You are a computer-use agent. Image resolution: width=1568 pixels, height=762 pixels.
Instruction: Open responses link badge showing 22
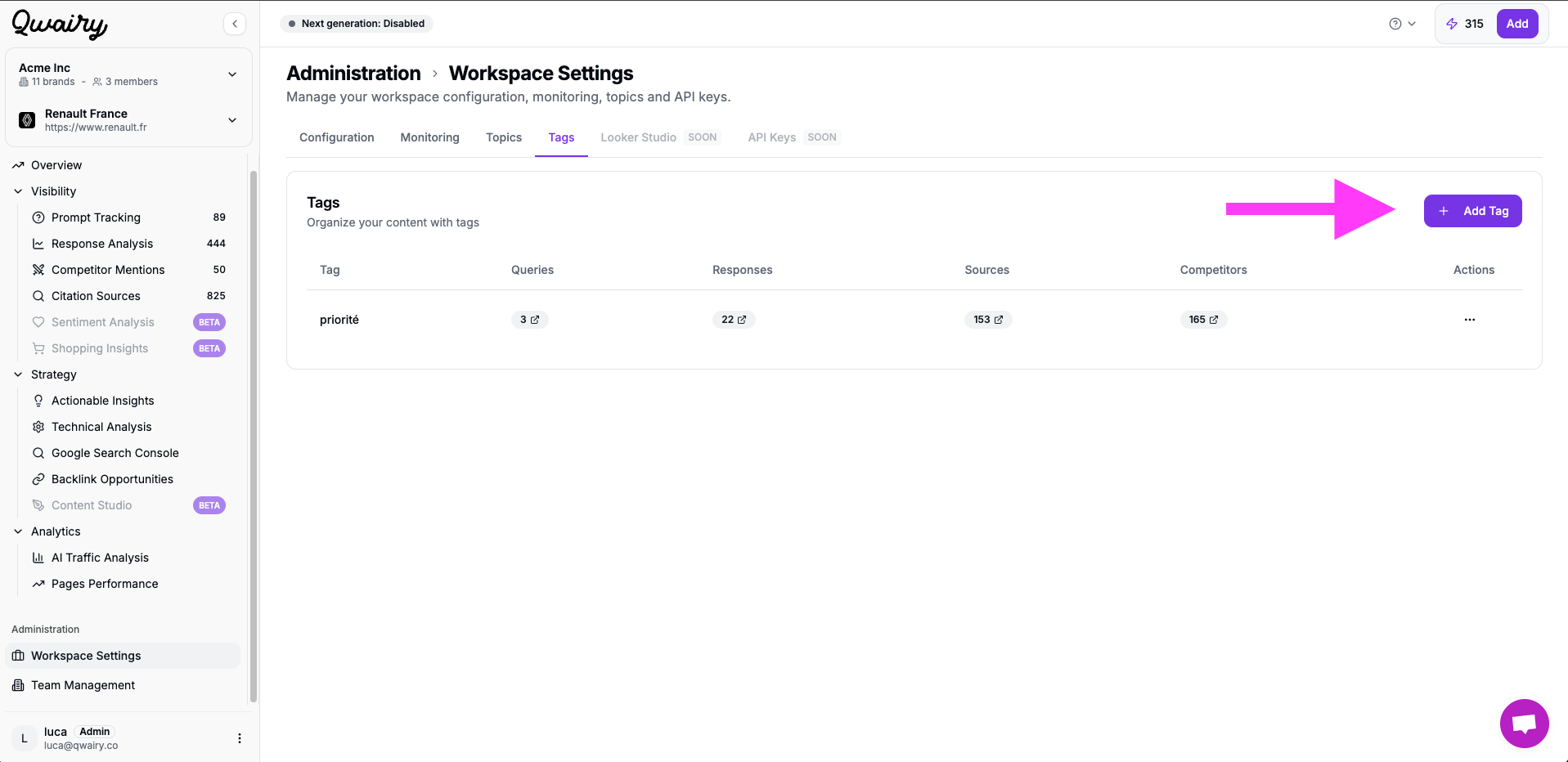pyautogui.click(x=734, y=320)
